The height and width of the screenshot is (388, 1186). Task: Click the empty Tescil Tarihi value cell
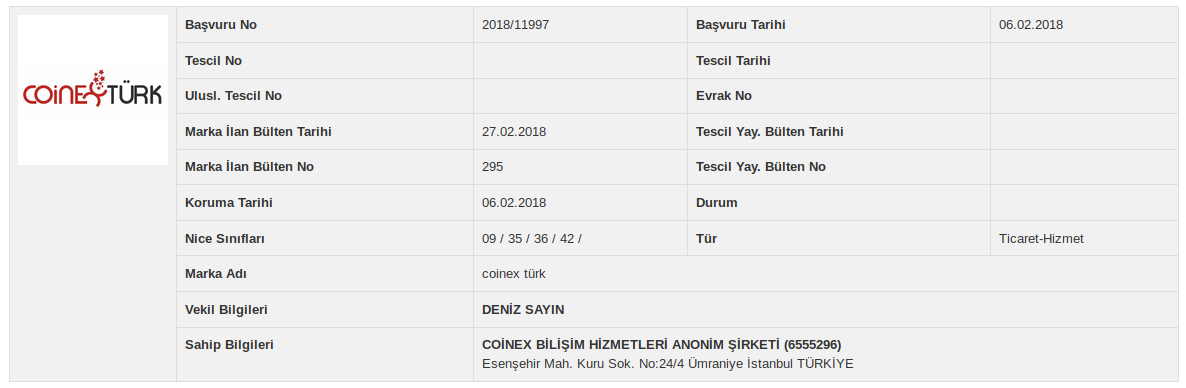pyautogui.click(x=1084, y=61)
